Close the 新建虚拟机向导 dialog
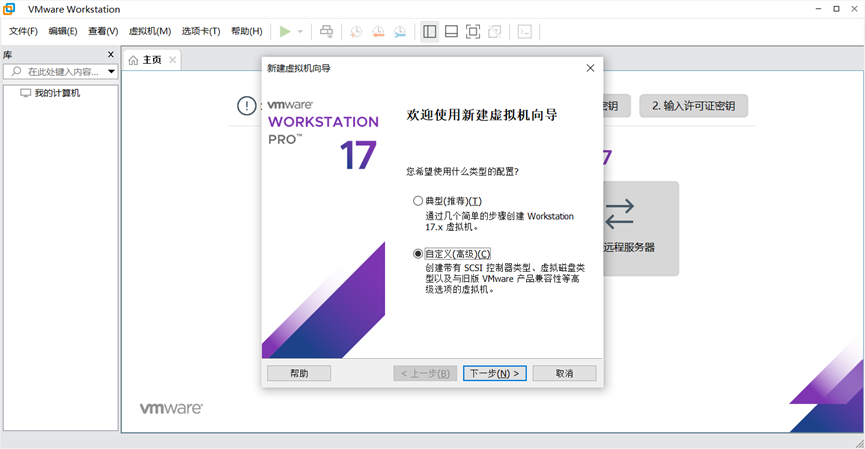 590,68
